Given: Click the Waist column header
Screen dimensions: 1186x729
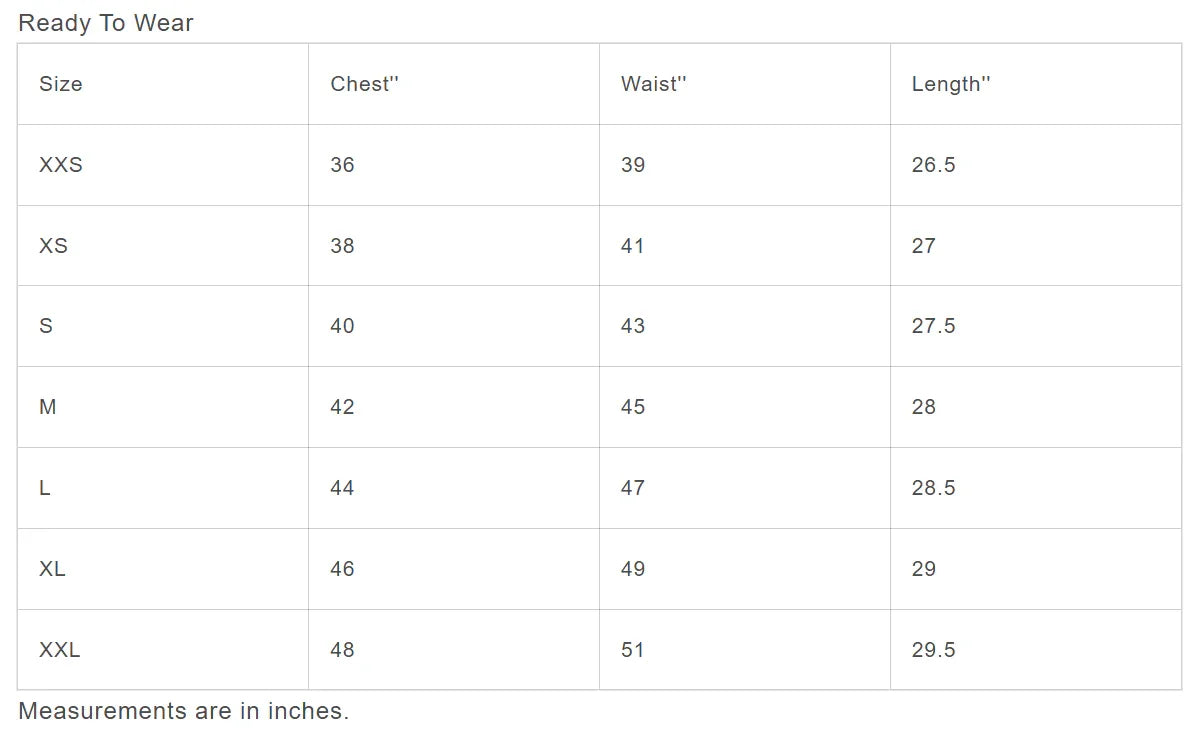Looking at the screenshot, I should coord(653,84).
